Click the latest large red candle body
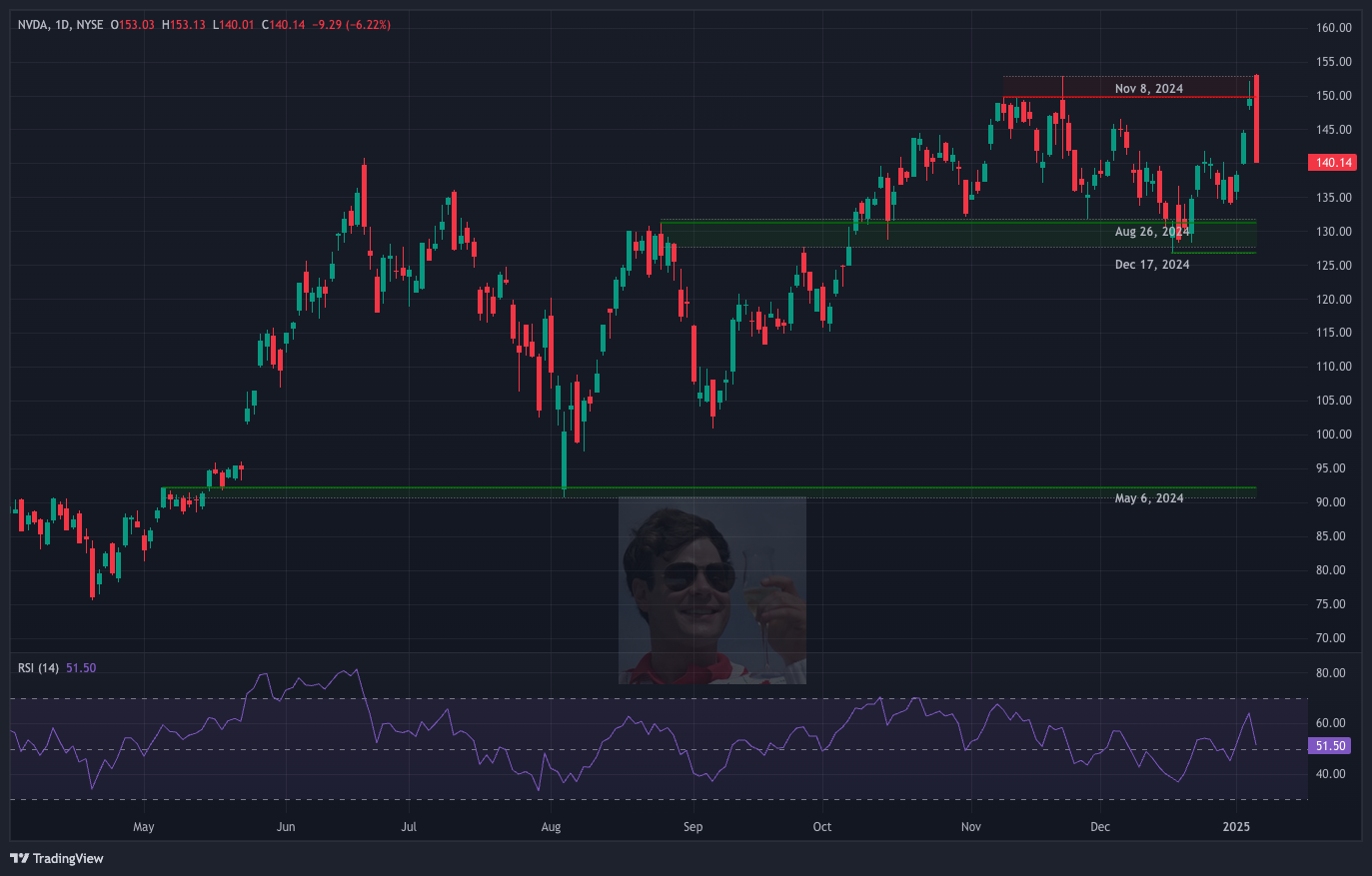Viewport: 1372px width, 876px height. coord(1256,119)
